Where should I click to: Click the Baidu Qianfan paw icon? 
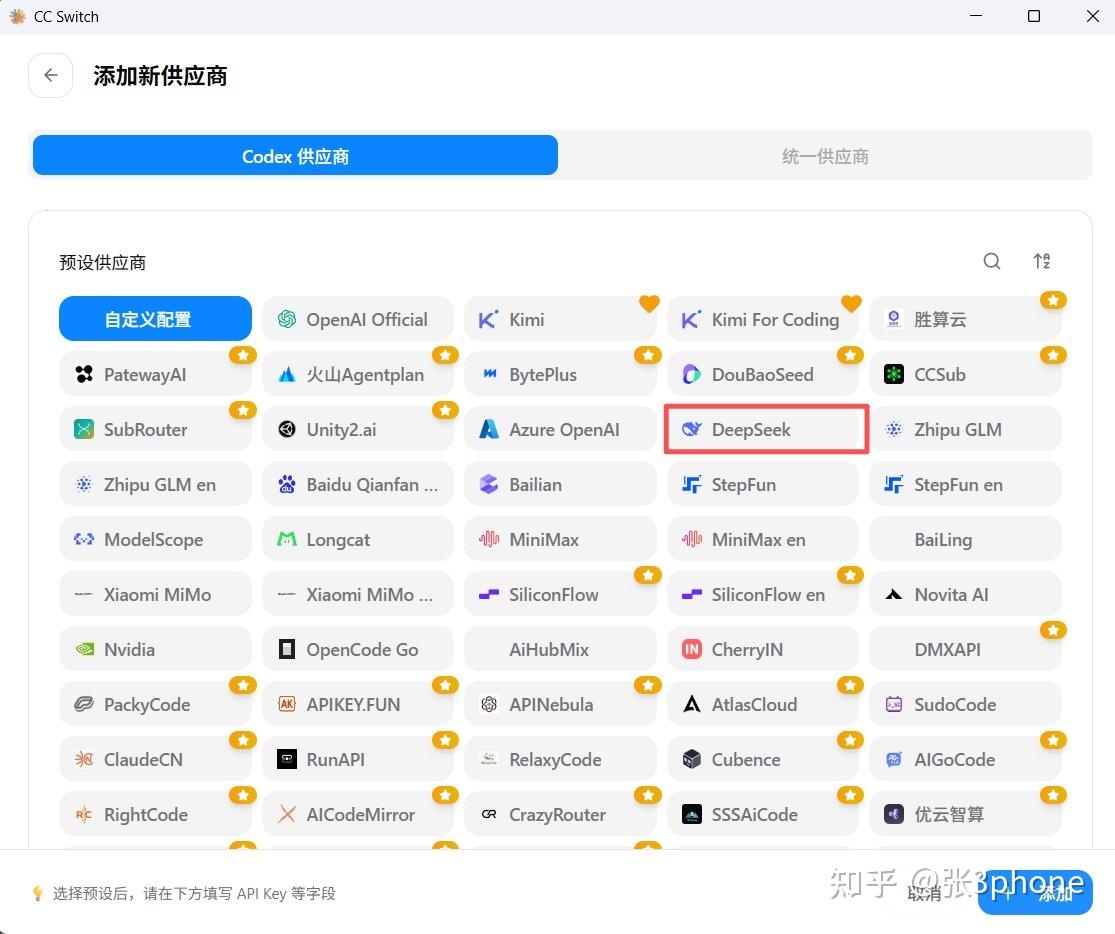287,484
